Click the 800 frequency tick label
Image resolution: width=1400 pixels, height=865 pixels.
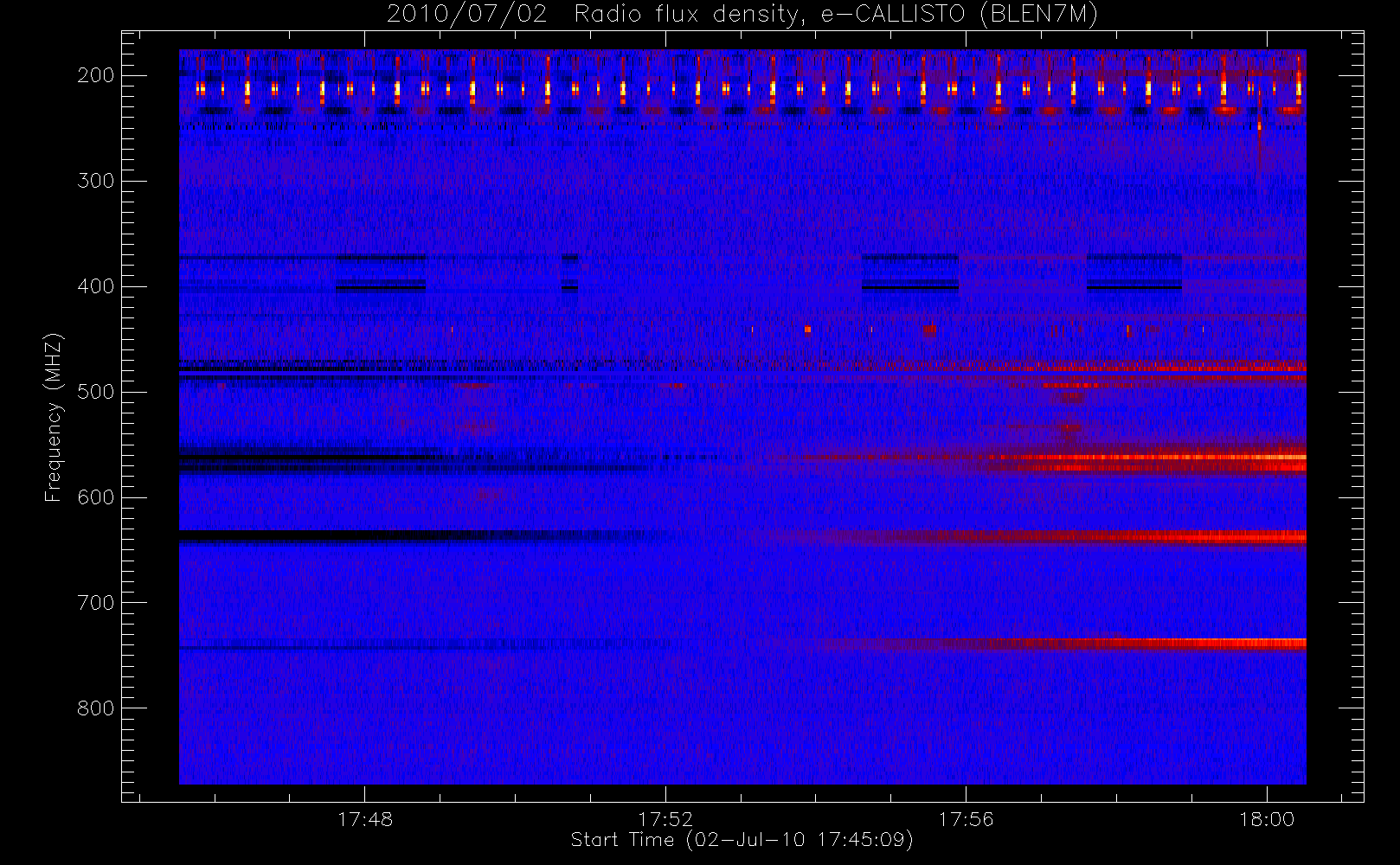[96, 708]
